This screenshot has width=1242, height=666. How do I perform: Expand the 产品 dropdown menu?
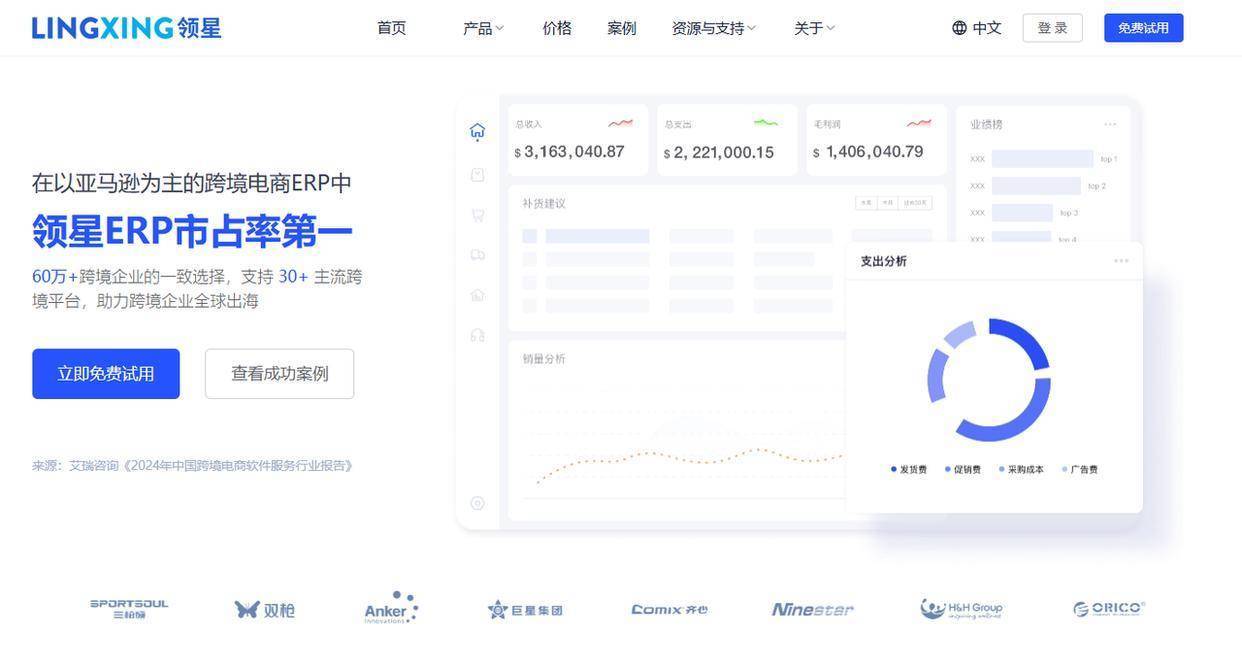[483, 28]
